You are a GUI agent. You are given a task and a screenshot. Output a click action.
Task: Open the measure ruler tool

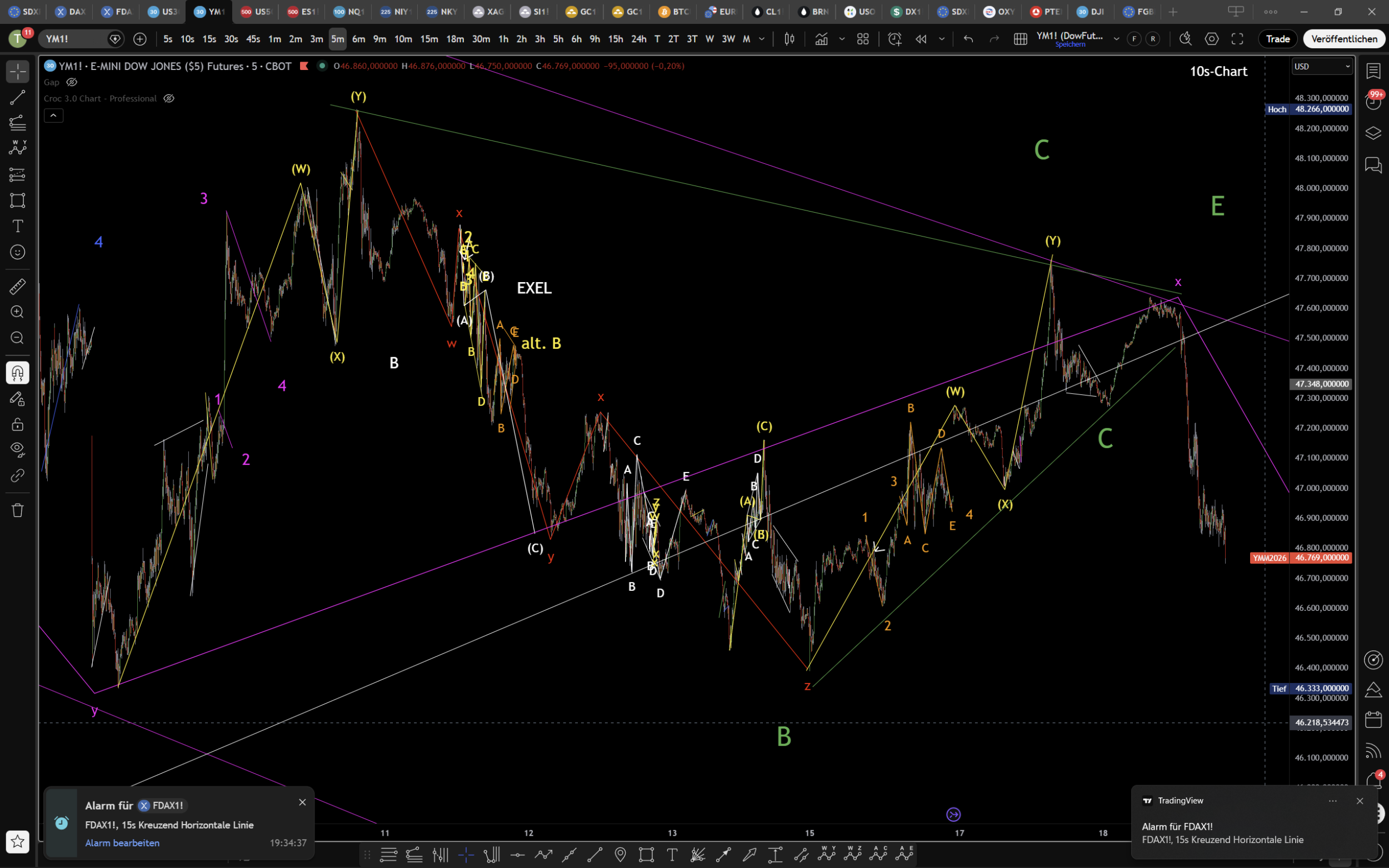pos(17,286)
